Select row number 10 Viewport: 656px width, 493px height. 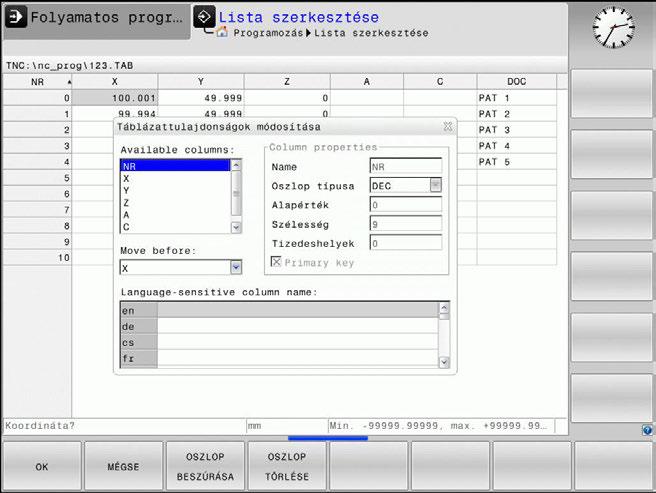click(37, 257)
